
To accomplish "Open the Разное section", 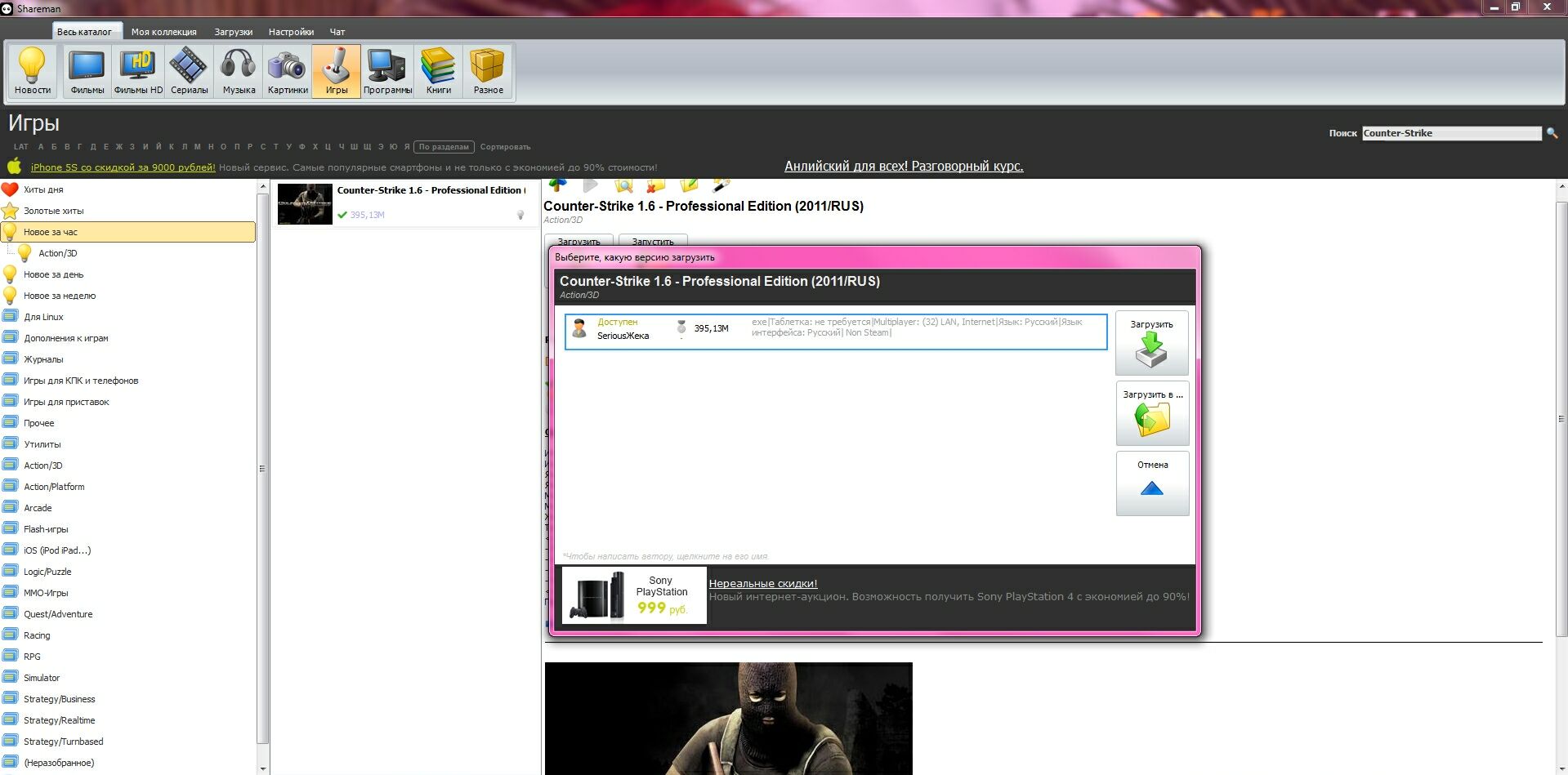I will coord(488,71).
